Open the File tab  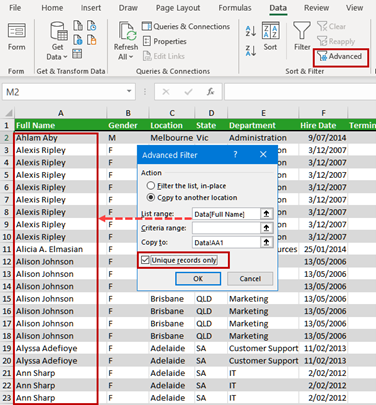click(x=15, y=8)
